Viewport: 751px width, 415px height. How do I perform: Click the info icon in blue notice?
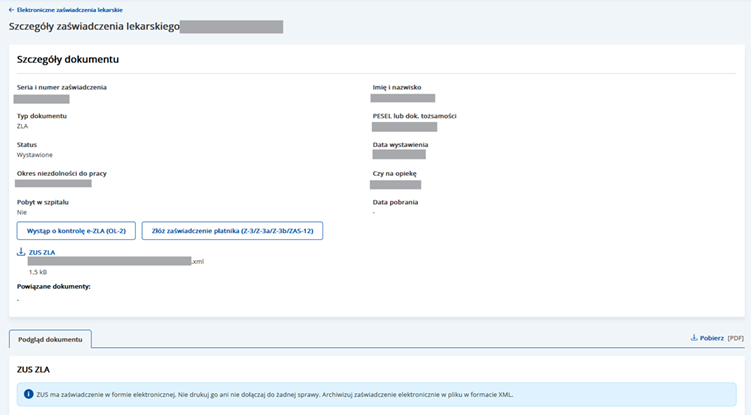27,394
